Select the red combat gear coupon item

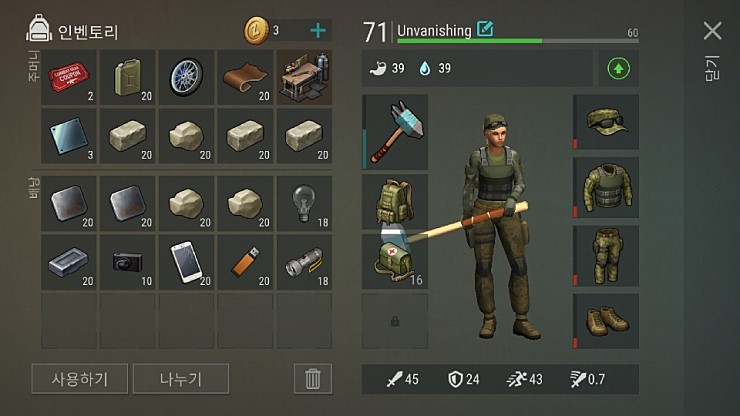69,77
